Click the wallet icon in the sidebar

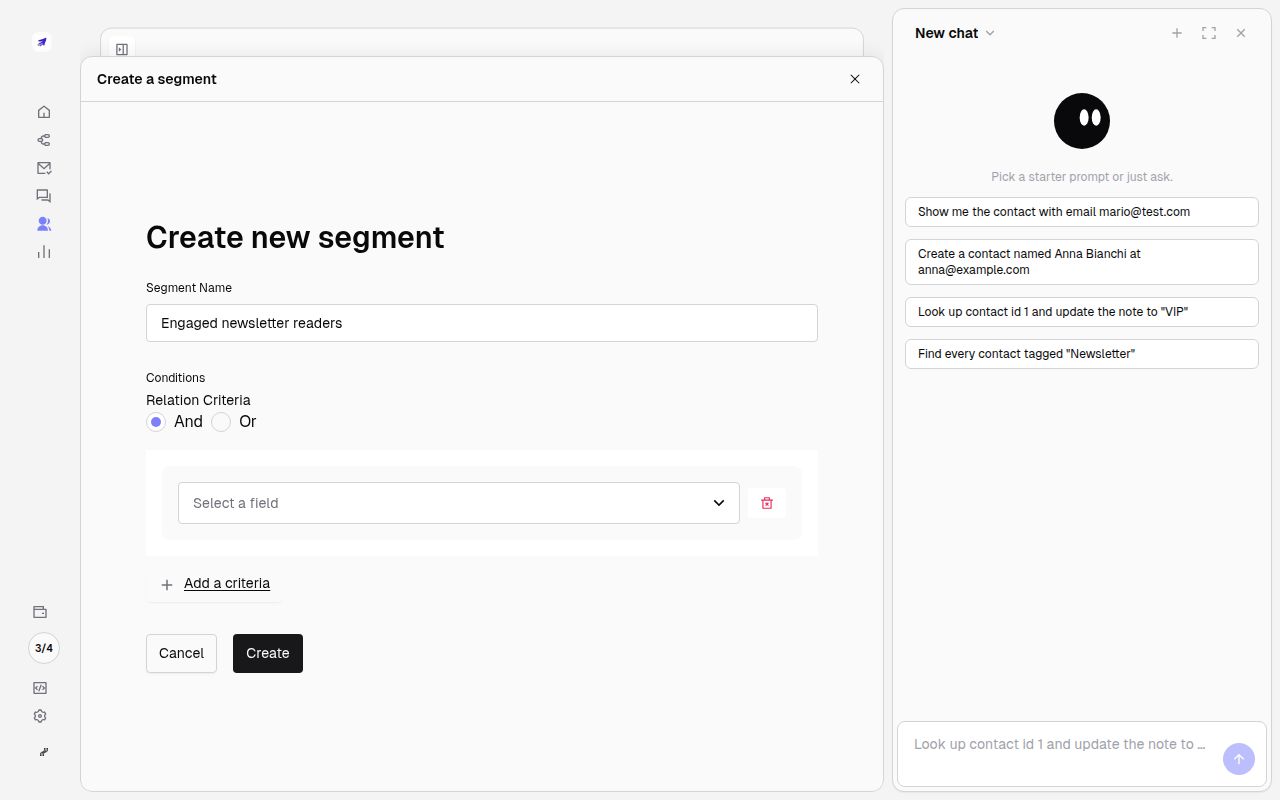pos(40,612)
